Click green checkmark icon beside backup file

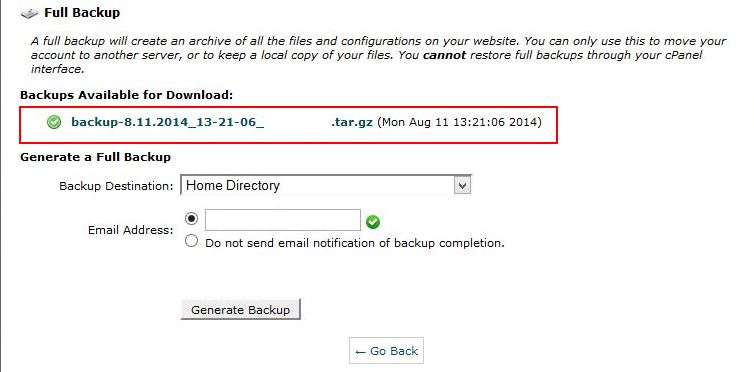point(54,123)
